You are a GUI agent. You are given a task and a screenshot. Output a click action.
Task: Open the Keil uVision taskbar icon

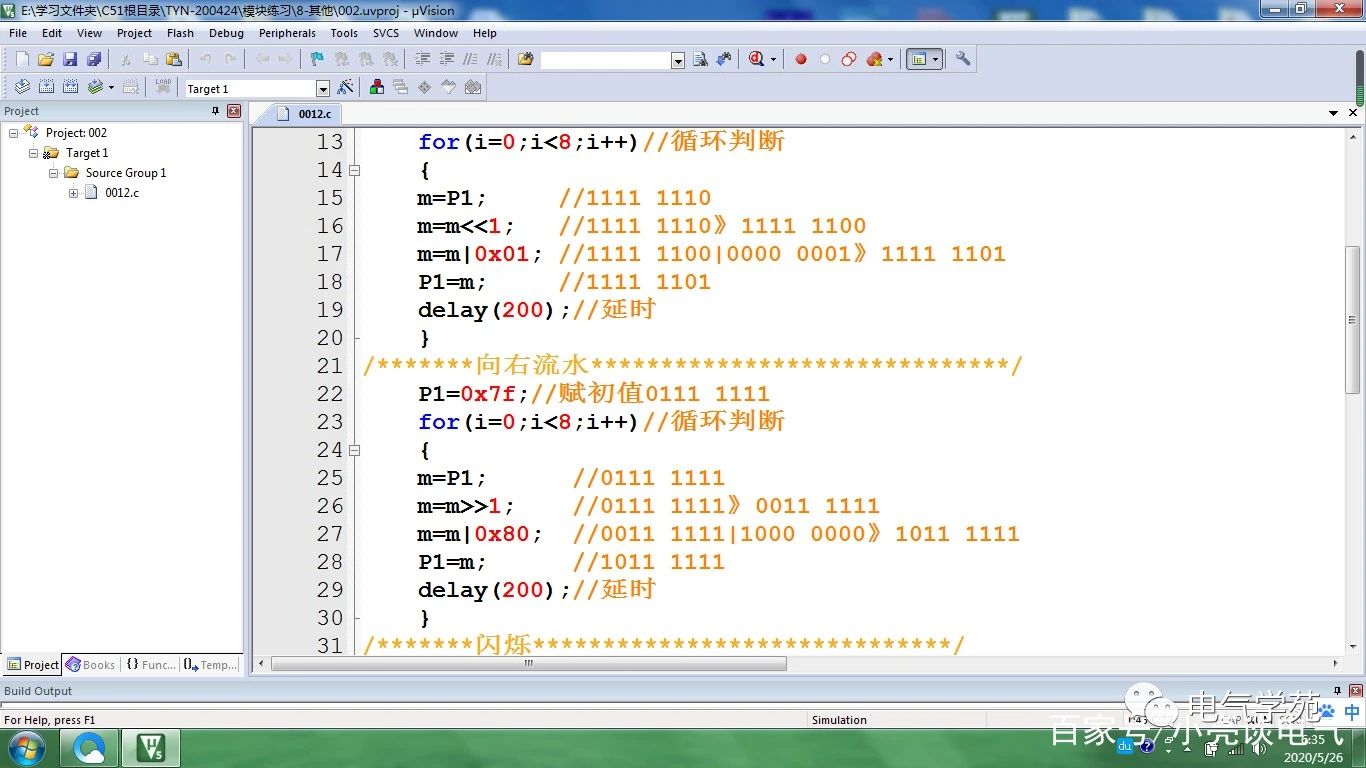151,748
